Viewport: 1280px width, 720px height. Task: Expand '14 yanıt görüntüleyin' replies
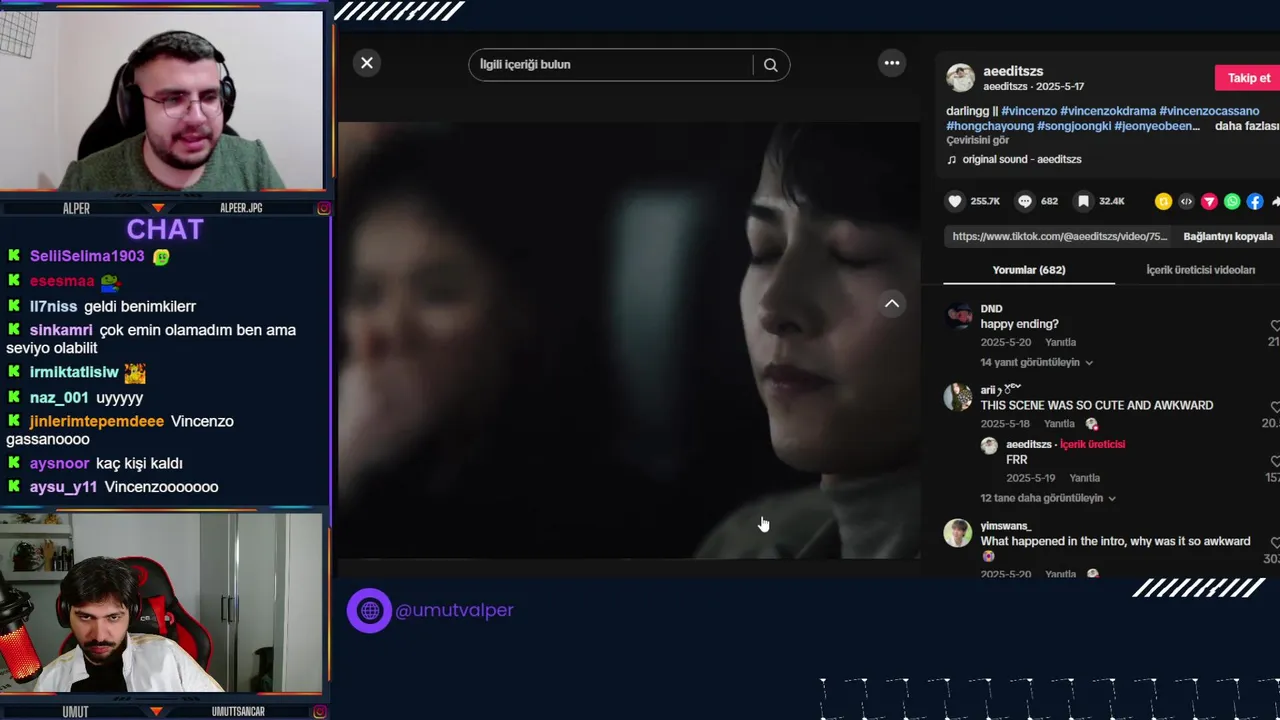(1036, 363)
